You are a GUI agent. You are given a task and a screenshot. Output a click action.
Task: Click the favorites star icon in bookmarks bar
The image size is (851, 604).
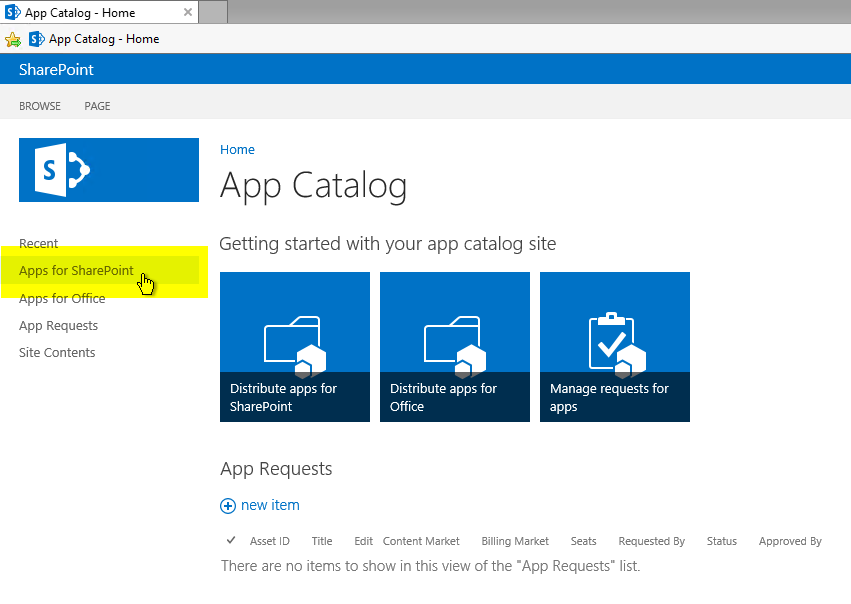click(13, 40)
